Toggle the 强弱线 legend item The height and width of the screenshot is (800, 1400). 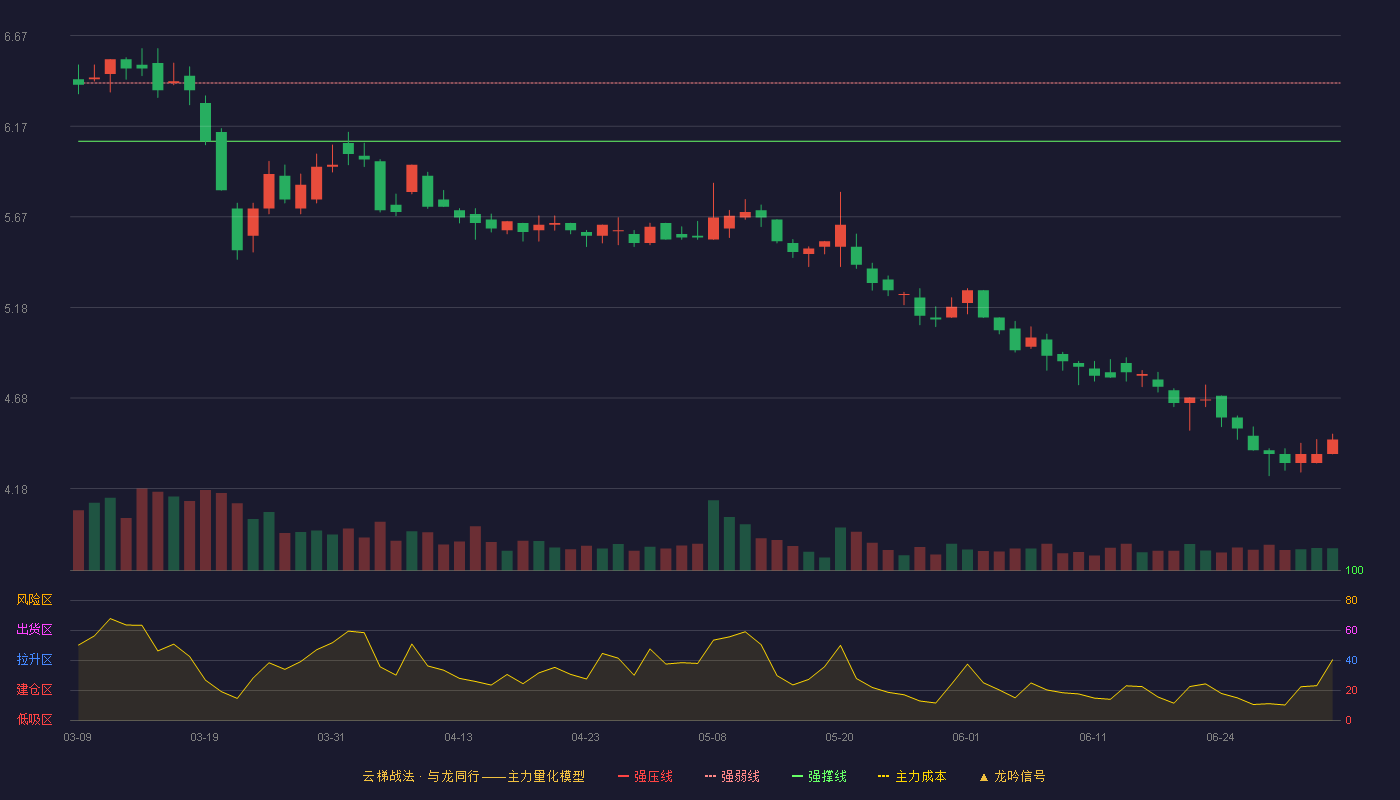[x=732, y=776]
